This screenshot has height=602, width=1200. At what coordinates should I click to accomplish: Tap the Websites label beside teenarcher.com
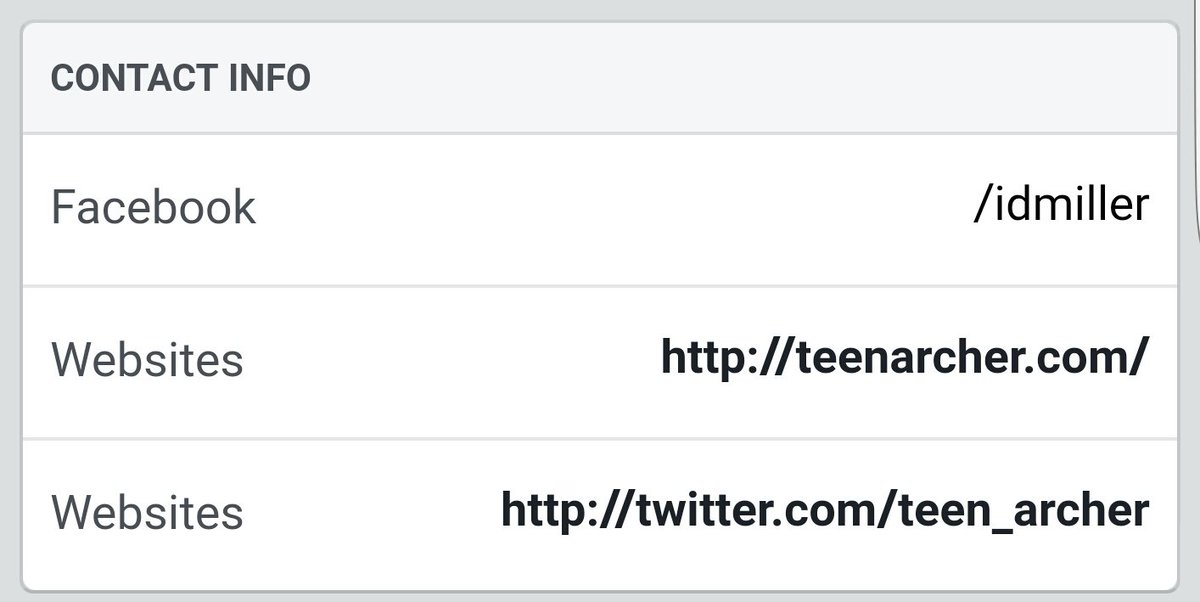coord(147,361)
